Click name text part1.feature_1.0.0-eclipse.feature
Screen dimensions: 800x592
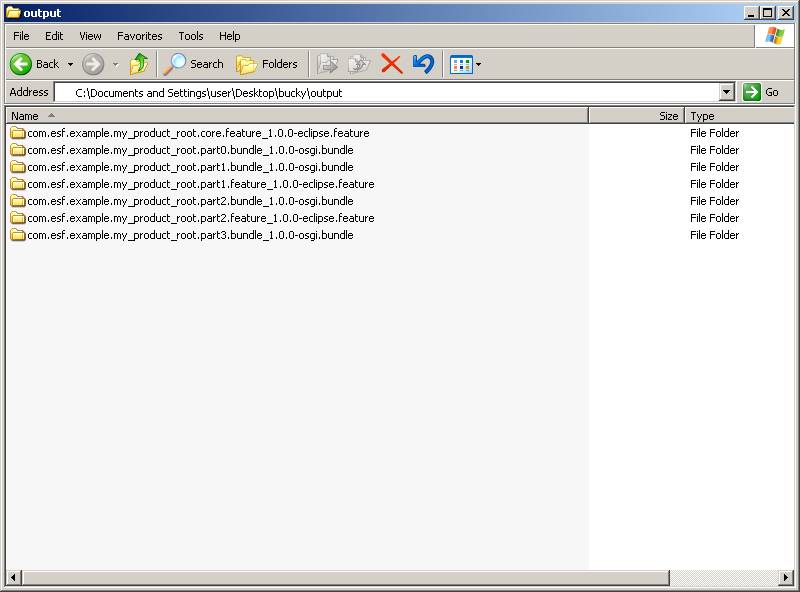pos(201,184)
